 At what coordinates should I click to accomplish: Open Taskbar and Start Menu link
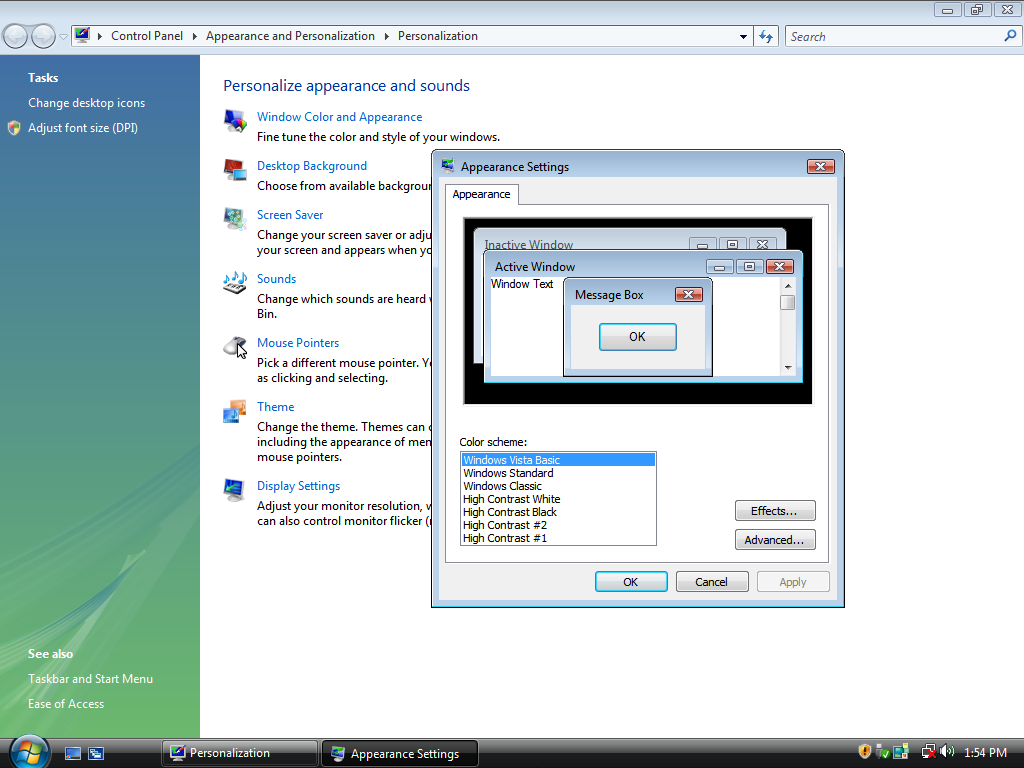[90, 679]
